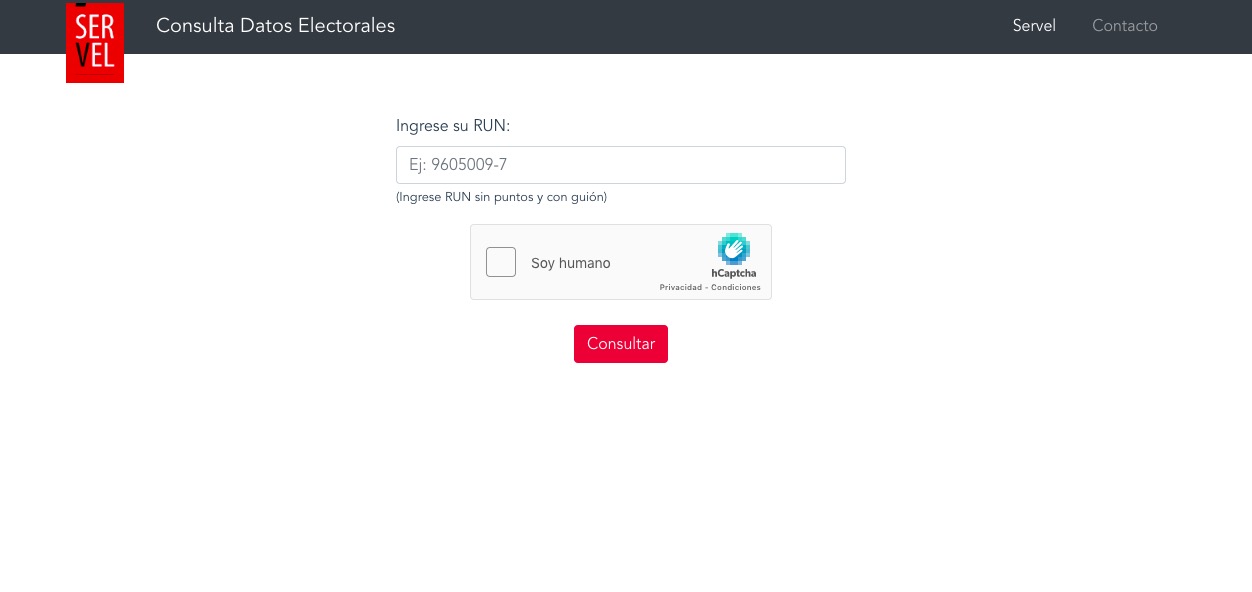Open the Servel navigation link
This screenshot has width=1252, height=592.
click(x=1034, y=26)
